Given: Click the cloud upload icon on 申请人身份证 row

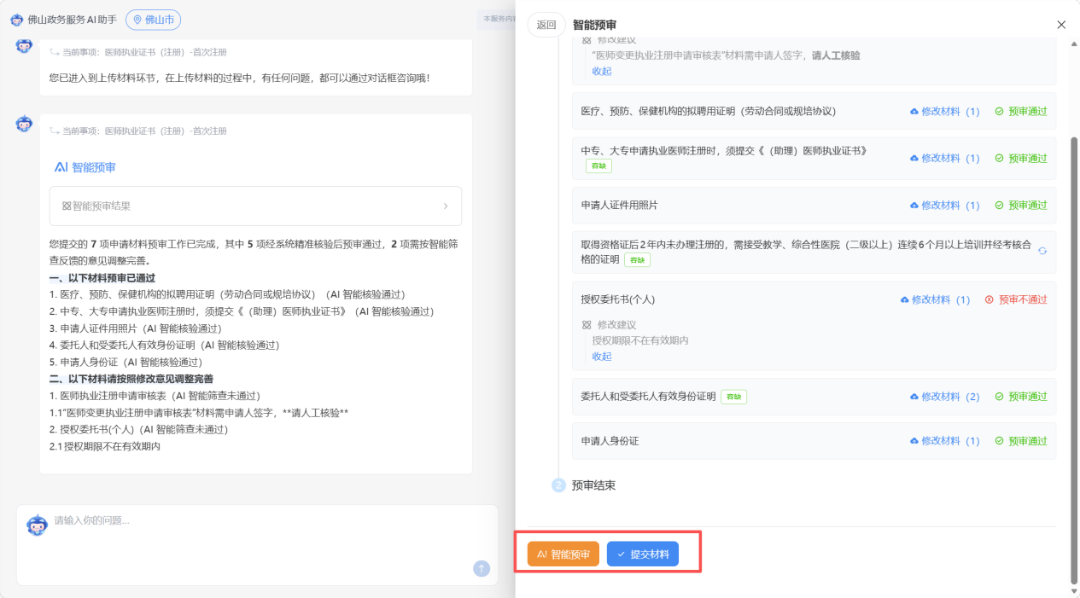Looking at the screenshot, I should point(914,441).
